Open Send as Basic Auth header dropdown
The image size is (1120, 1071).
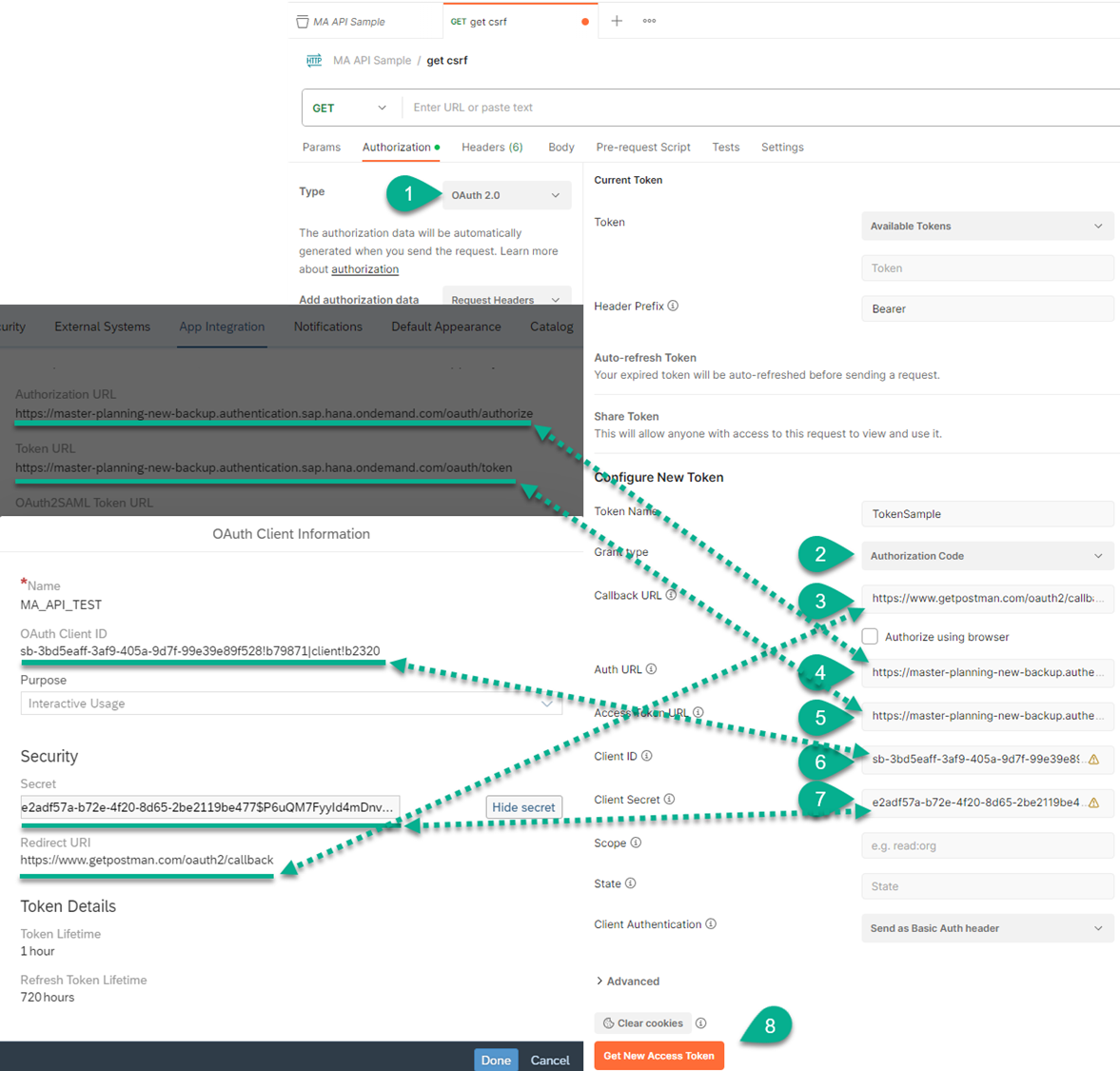coord(987,928)
